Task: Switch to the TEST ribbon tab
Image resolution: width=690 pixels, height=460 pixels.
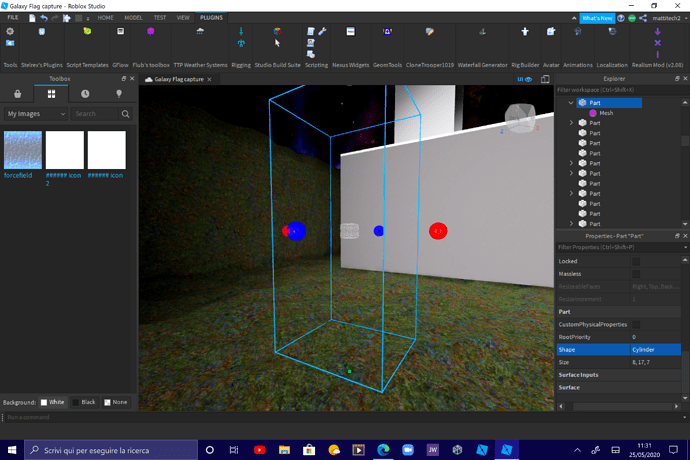Action: (x=160, y=18)
